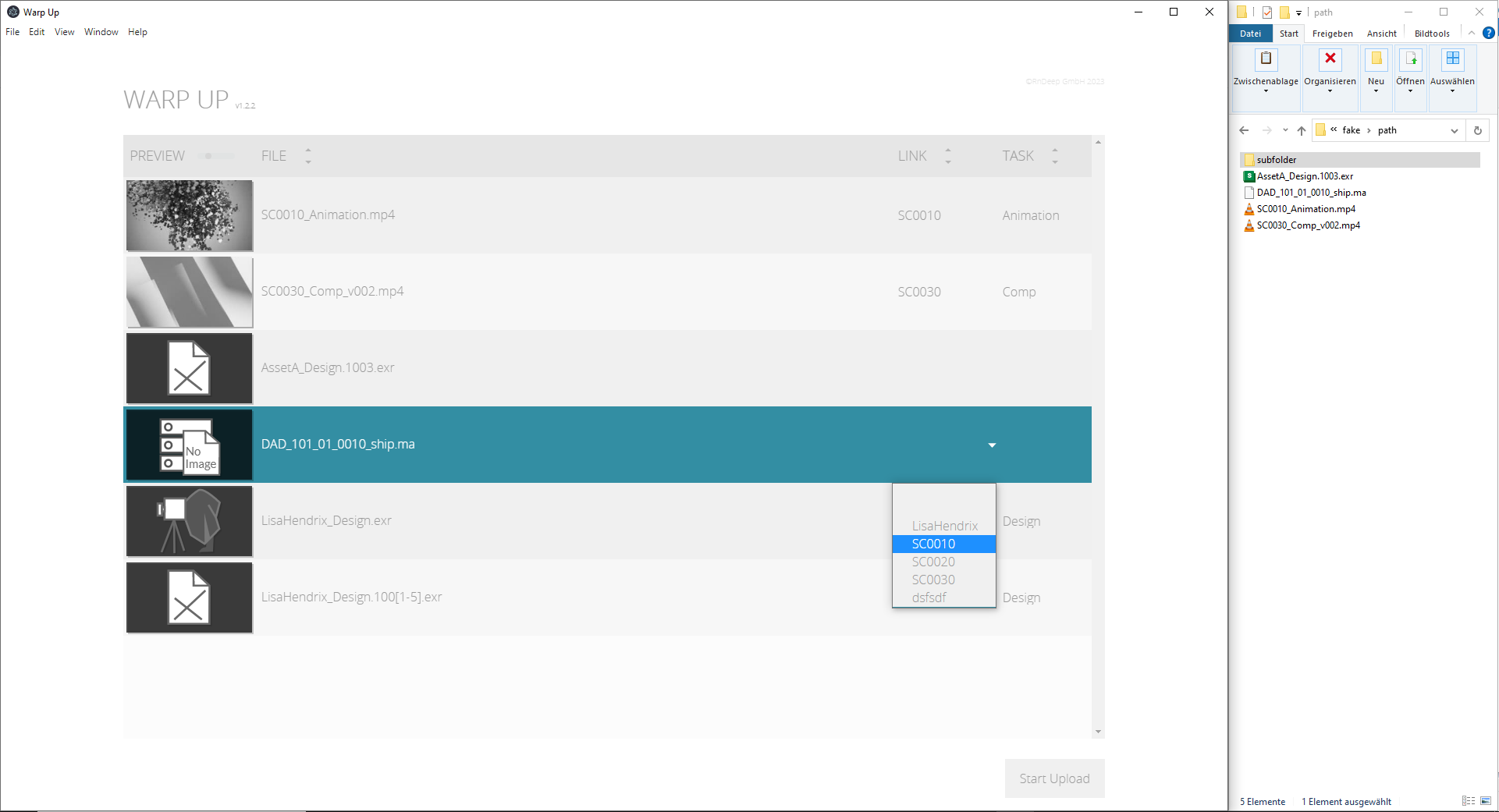Open link dropdown arrow on DAD_101 ship row
This screenshot has width=1499, height=812.
tap(992, 445)
